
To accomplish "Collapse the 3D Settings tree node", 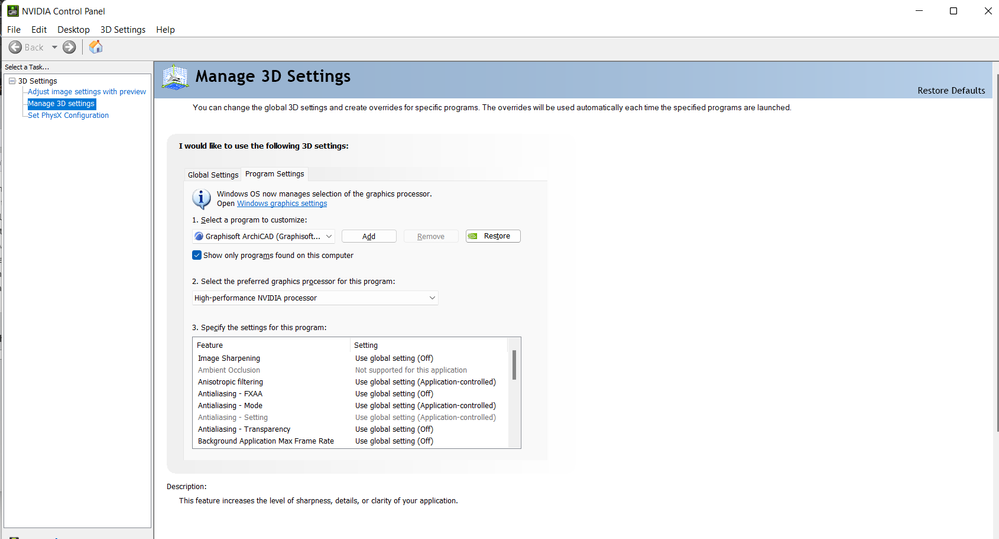I will tap(12, 81).
